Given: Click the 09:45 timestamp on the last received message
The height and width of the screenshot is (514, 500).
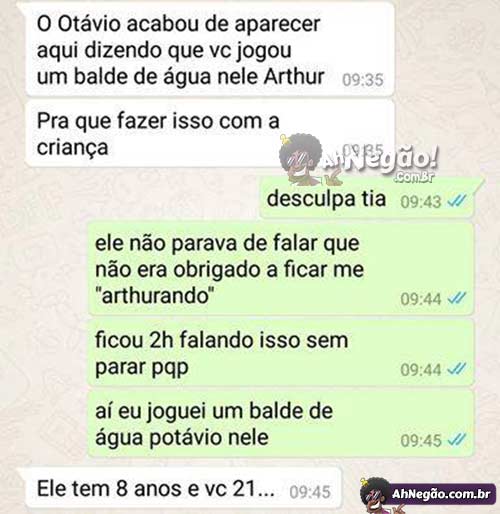Looking at the screenshot, I should tap(310, 492).
